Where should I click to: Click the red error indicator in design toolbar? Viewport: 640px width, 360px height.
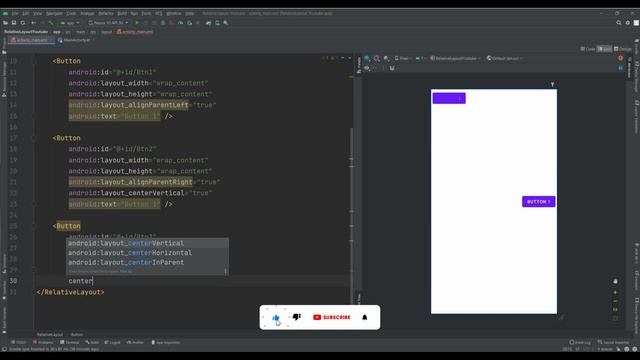(620, 58)
